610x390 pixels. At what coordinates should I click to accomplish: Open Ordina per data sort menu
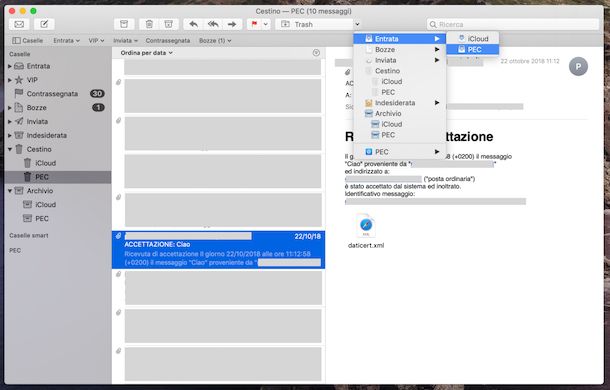(x=146, y=53)
